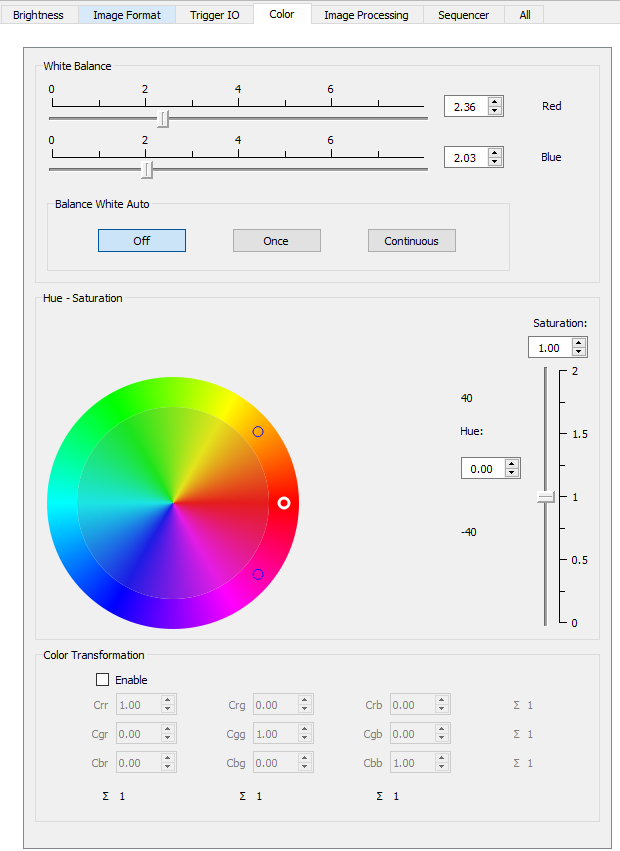Image resolution: width=620 pixels, height=851 pixels.
Task: Open the Sequencer tab
Action: [463, 15]
